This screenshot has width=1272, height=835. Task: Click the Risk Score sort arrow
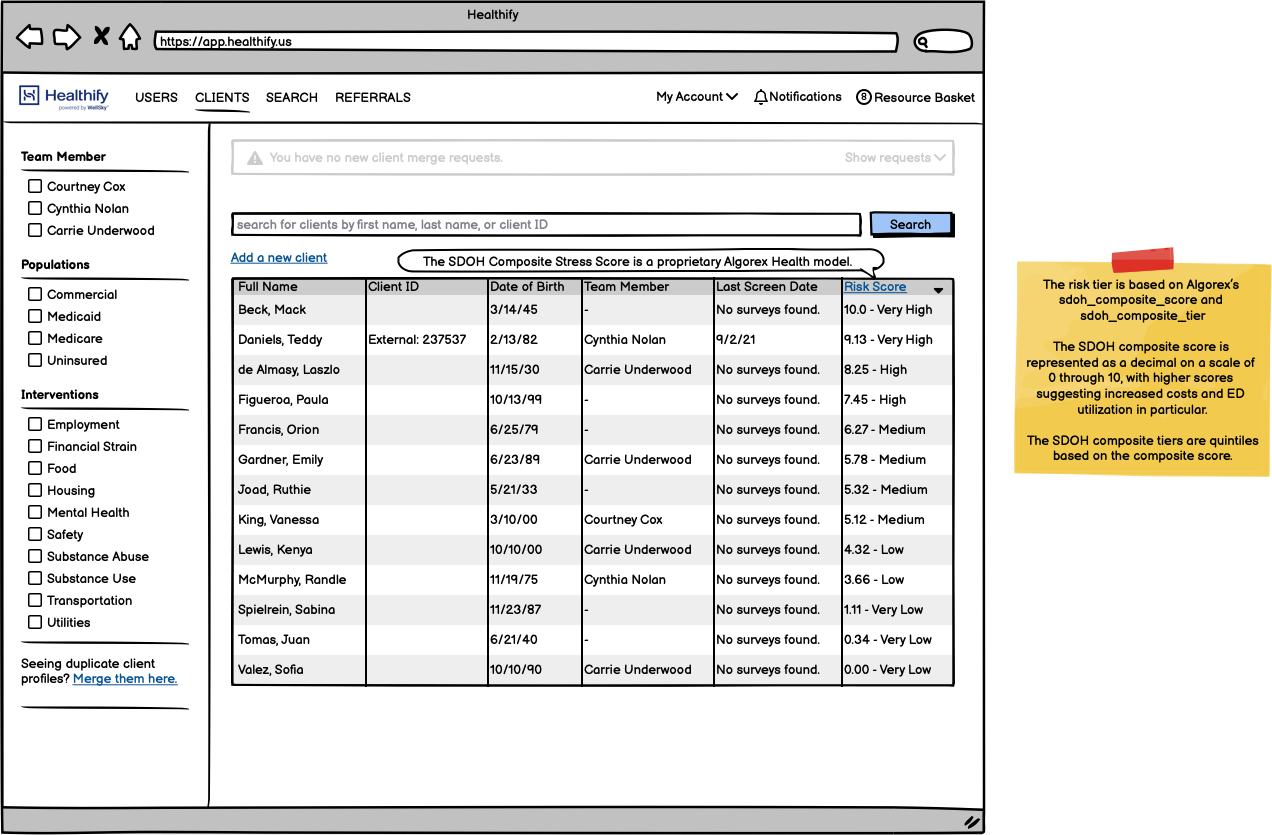(938, 290)
